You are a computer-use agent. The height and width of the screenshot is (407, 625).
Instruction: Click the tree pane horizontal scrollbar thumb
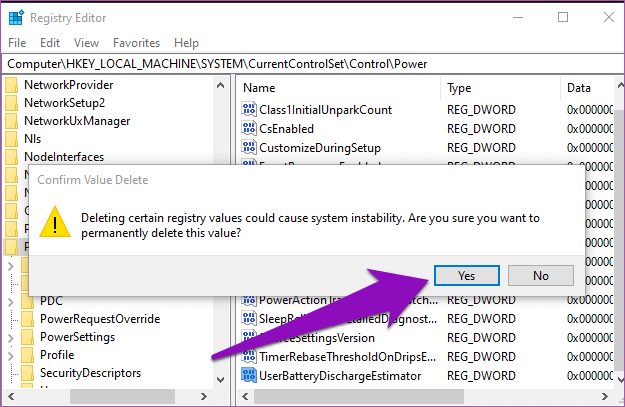[x=122, y=396]
